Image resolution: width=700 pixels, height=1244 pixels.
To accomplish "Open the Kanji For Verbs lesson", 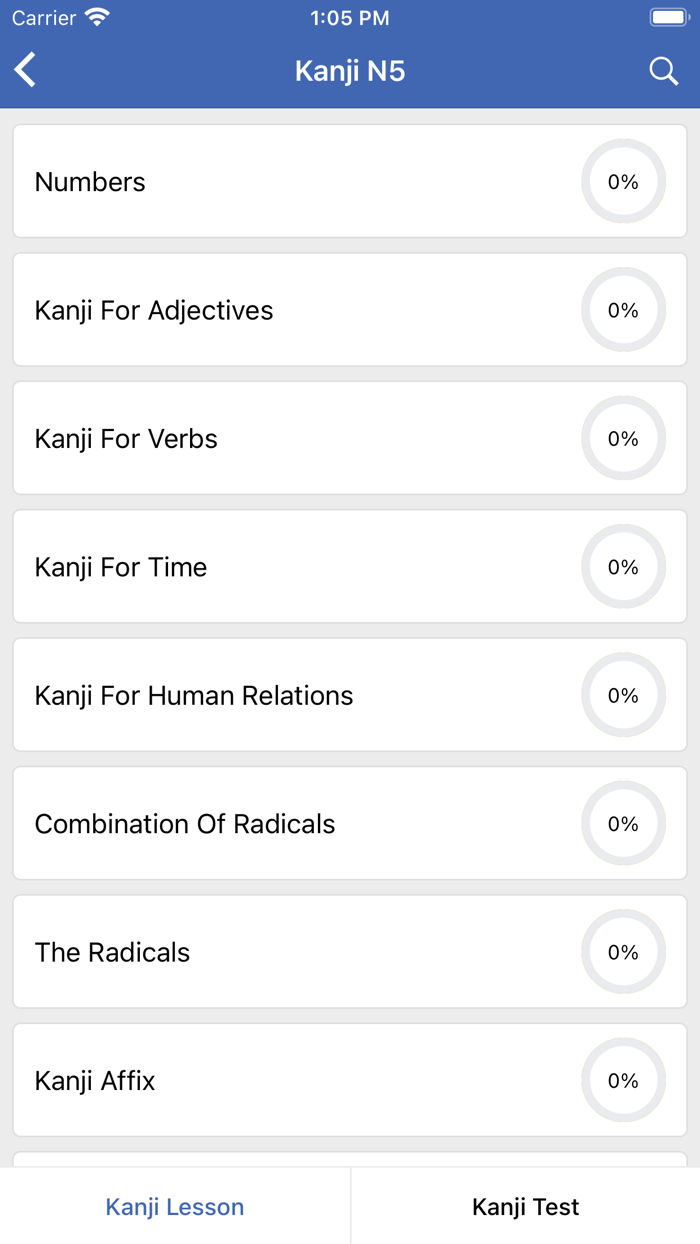I will tap(126, 439).
